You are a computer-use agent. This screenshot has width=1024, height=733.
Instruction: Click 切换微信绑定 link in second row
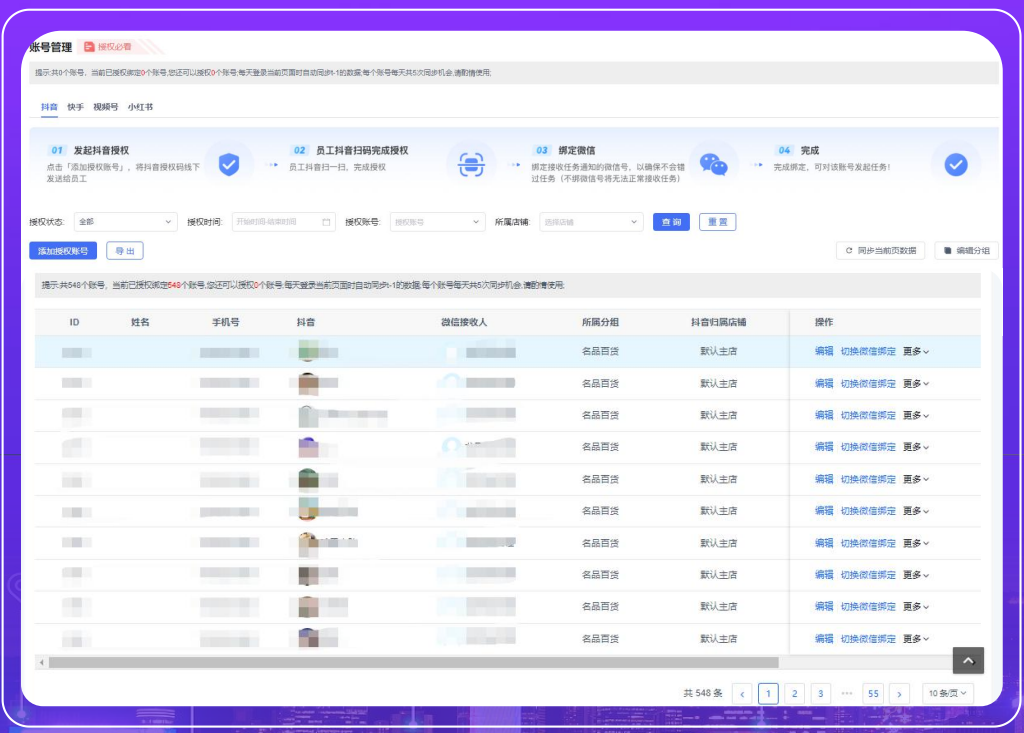868,384
